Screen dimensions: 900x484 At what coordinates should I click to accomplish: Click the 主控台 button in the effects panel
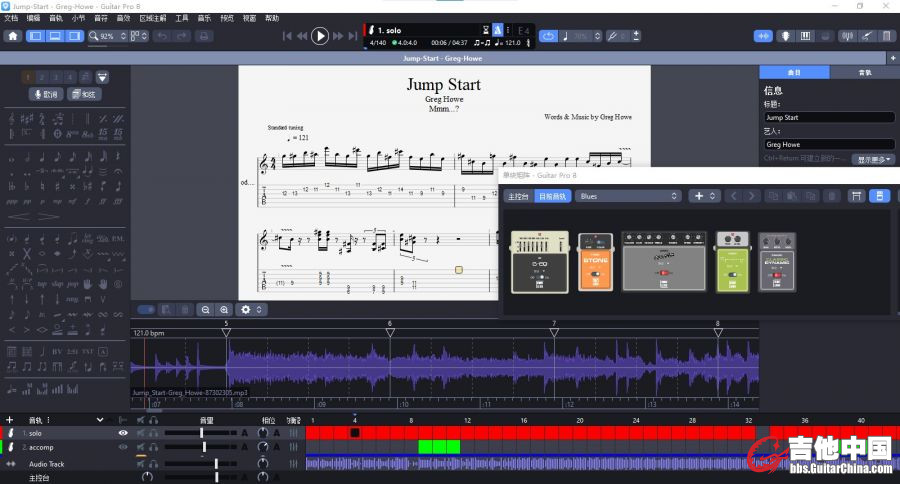click(x=517, y=196)
